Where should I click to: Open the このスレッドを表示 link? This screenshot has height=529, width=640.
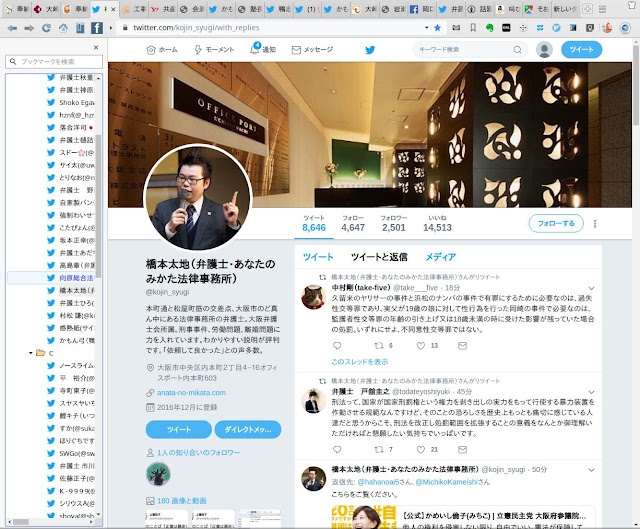click(360, 362)
